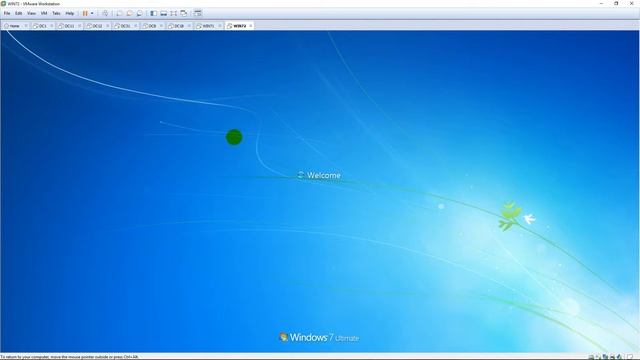Suspend the VM with the pause icon

click(85, 13)
